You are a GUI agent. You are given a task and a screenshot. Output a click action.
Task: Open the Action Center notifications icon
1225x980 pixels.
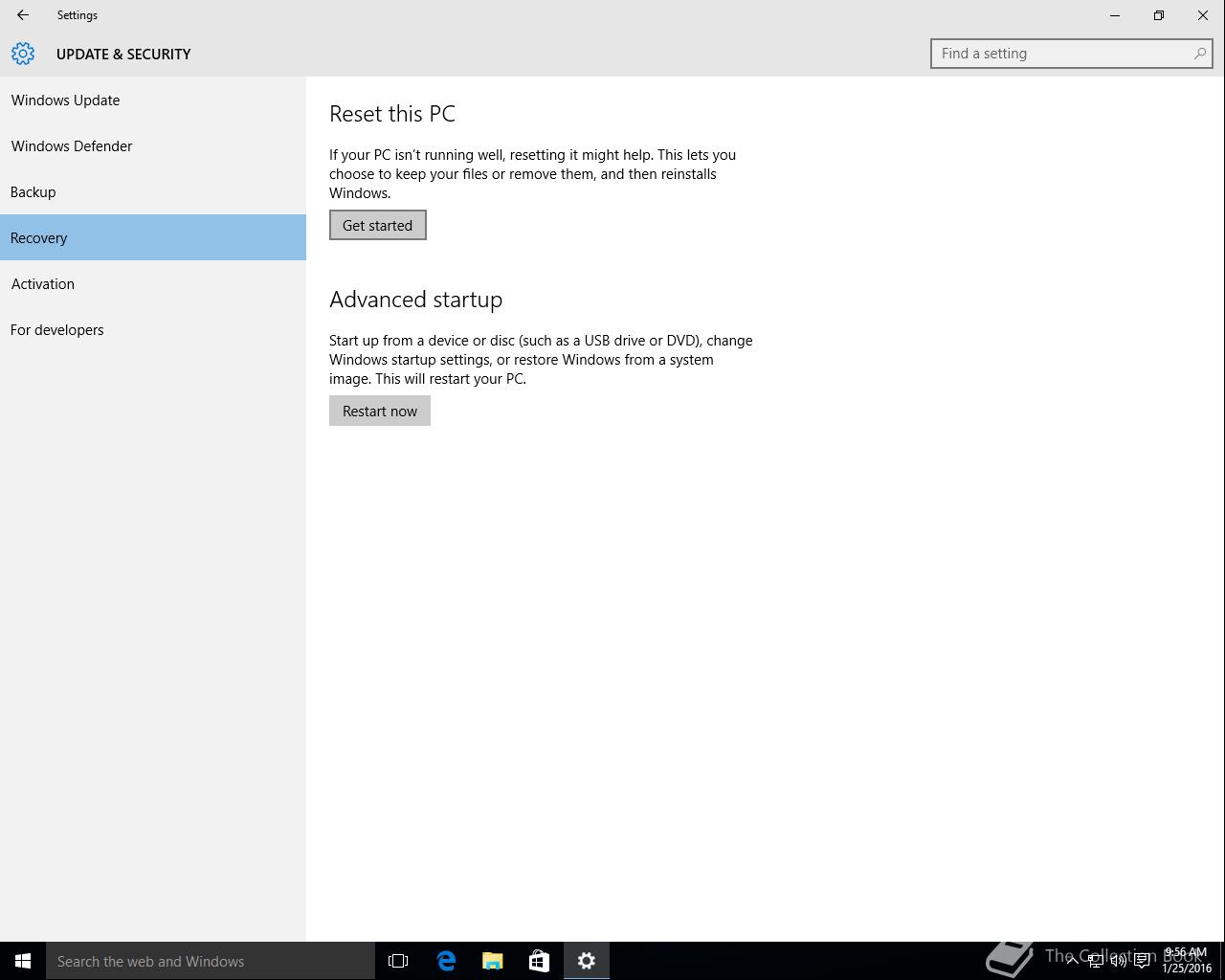click(1142, 961)
